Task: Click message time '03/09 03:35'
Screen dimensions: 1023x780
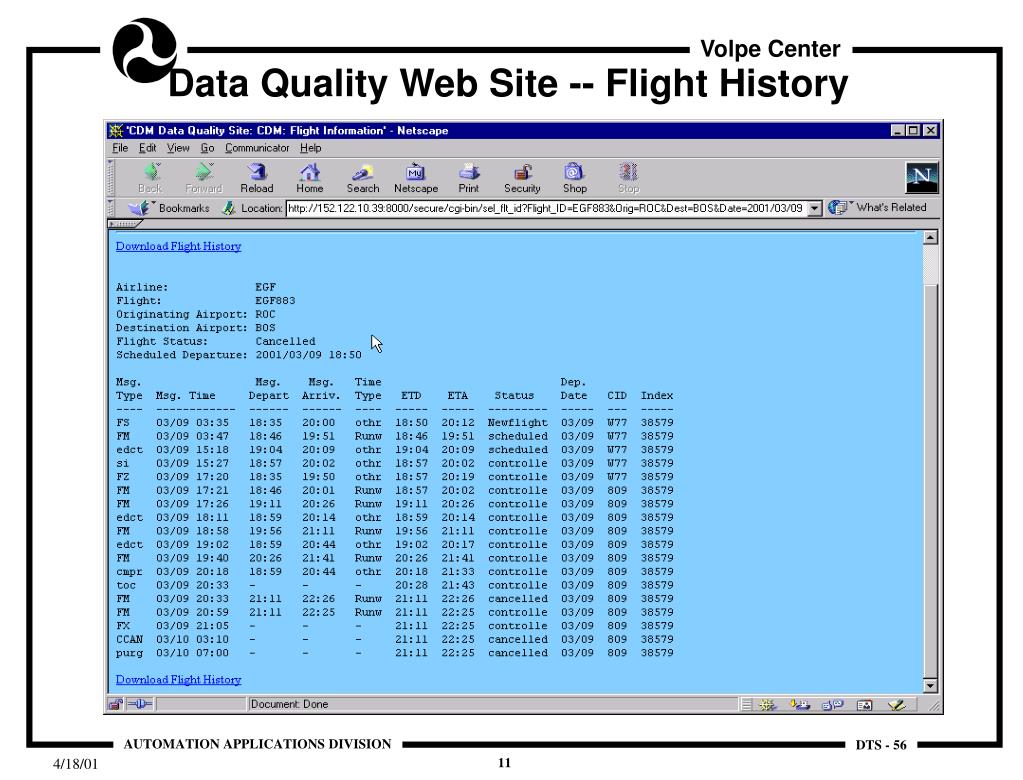Action: (192, 423)
